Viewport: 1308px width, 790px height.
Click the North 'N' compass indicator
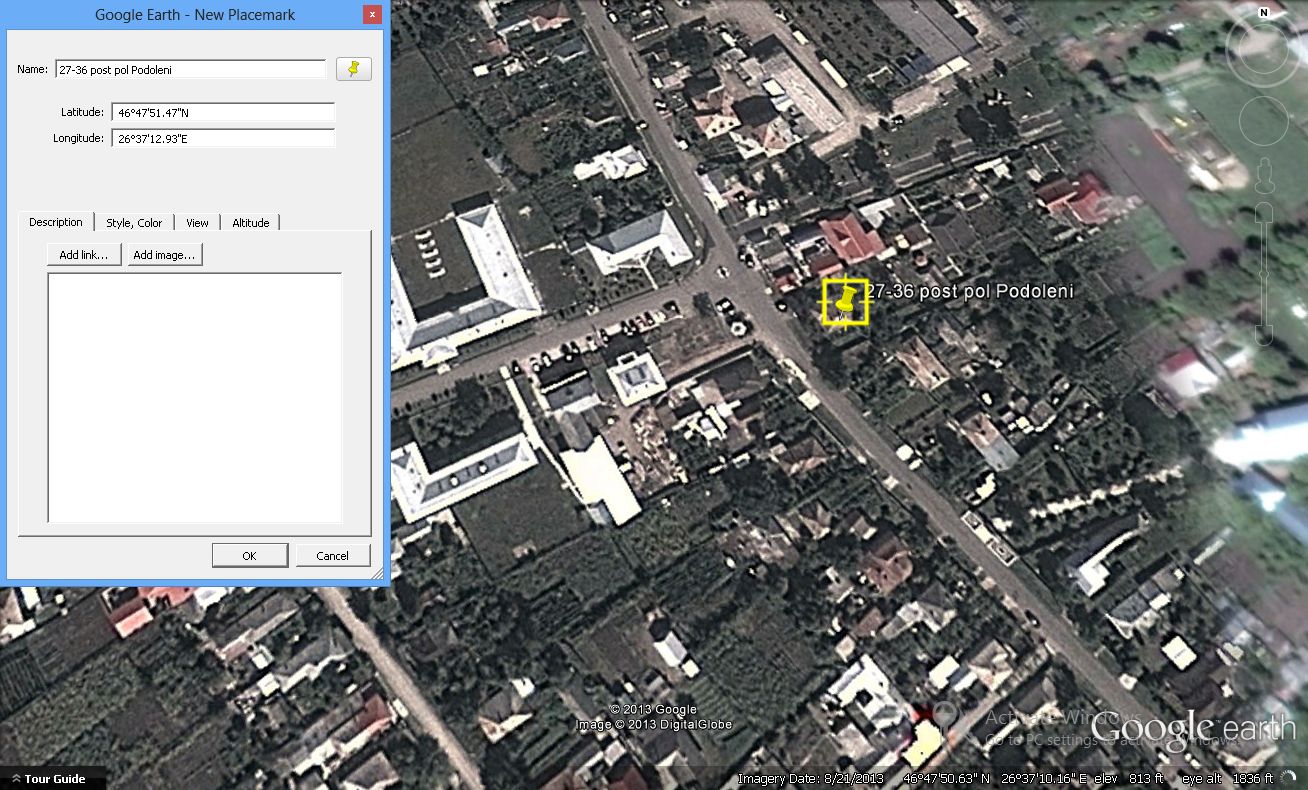(x=1264, y=13)
